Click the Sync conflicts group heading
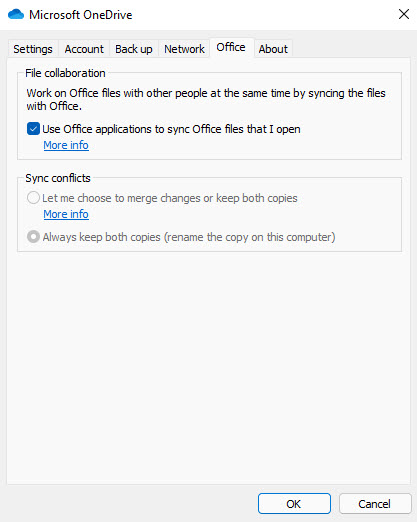The height and width of the screenshot is (522, 417). (58, 178)
